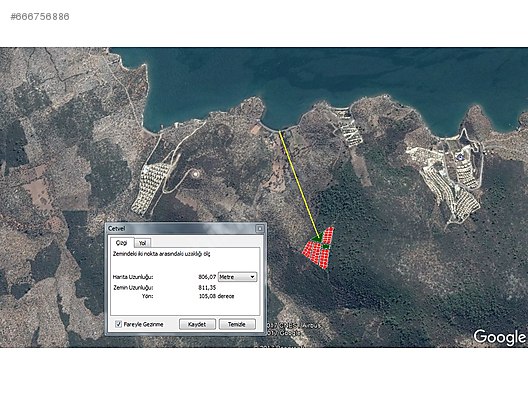The height and width of the screenshot is (396, 528).
Task: Click the Yön value 105,08 derece
Action: click(216, 296)
